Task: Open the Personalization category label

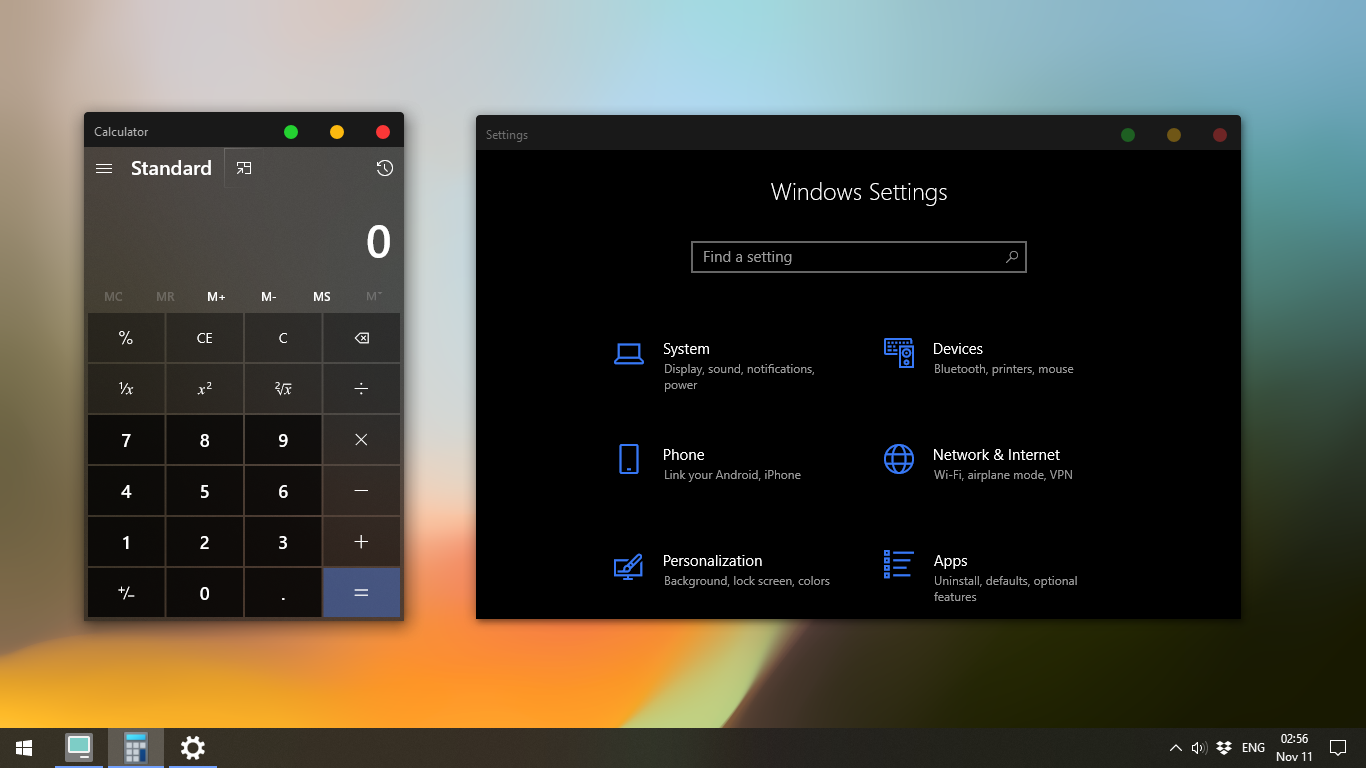Action: pos(713,561)
